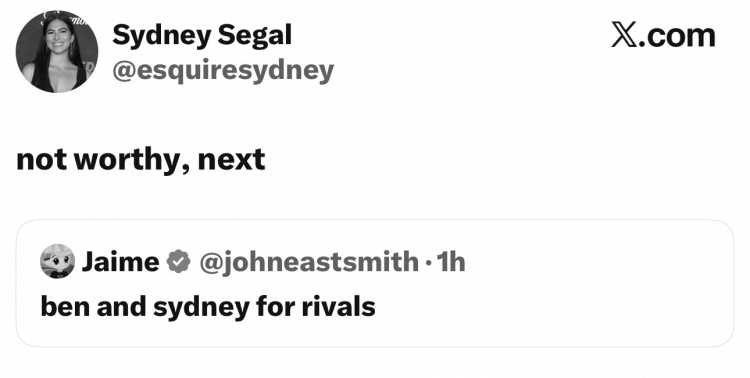Click Jaime's verified badge icon
The image size is (750, 378).
pos(178,262)
